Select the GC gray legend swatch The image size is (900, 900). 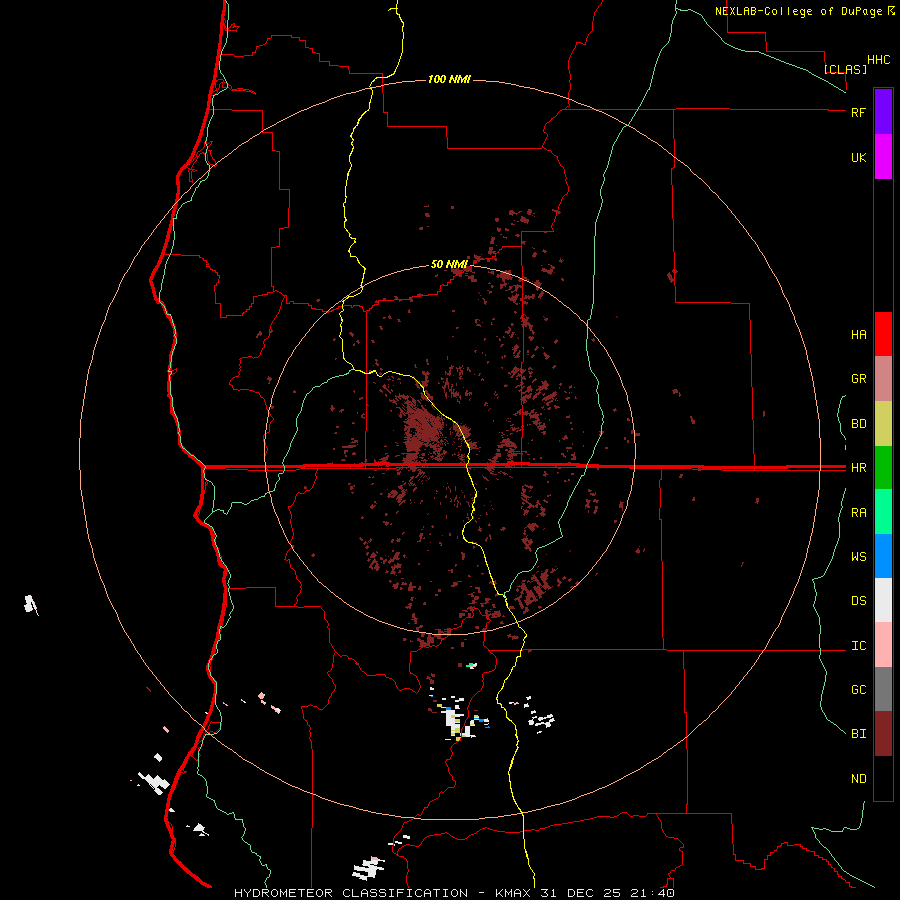tap(883, 689)
